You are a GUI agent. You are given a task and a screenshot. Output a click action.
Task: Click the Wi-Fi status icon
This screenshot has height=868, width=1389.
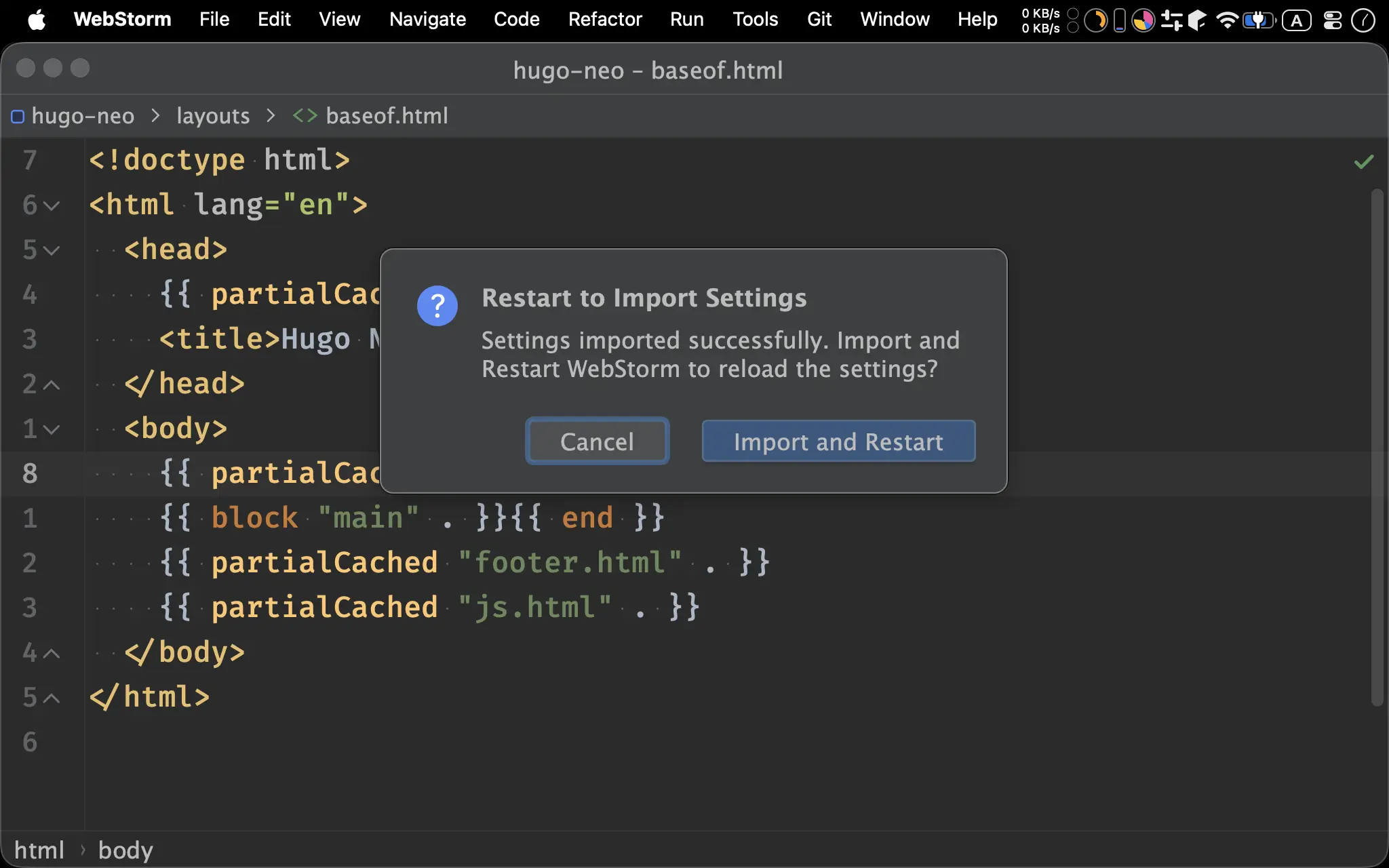coord(1227,20)
